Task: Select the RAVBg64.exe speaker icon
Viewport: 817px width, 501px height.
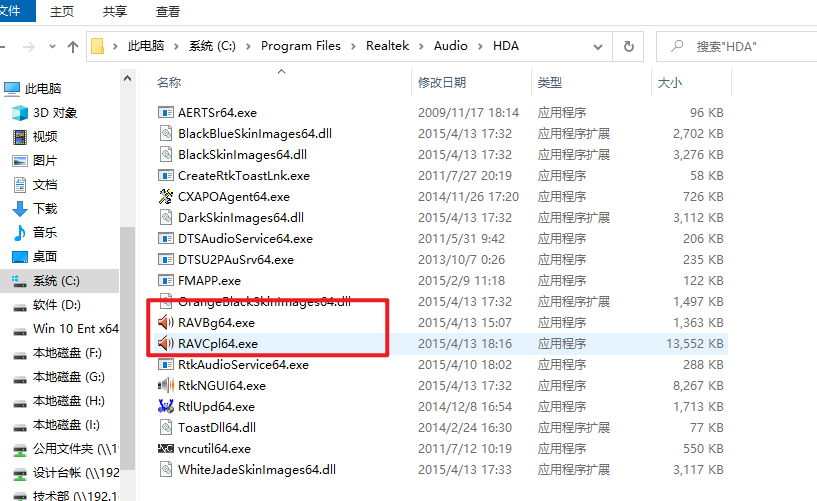Action: (166, 323)
